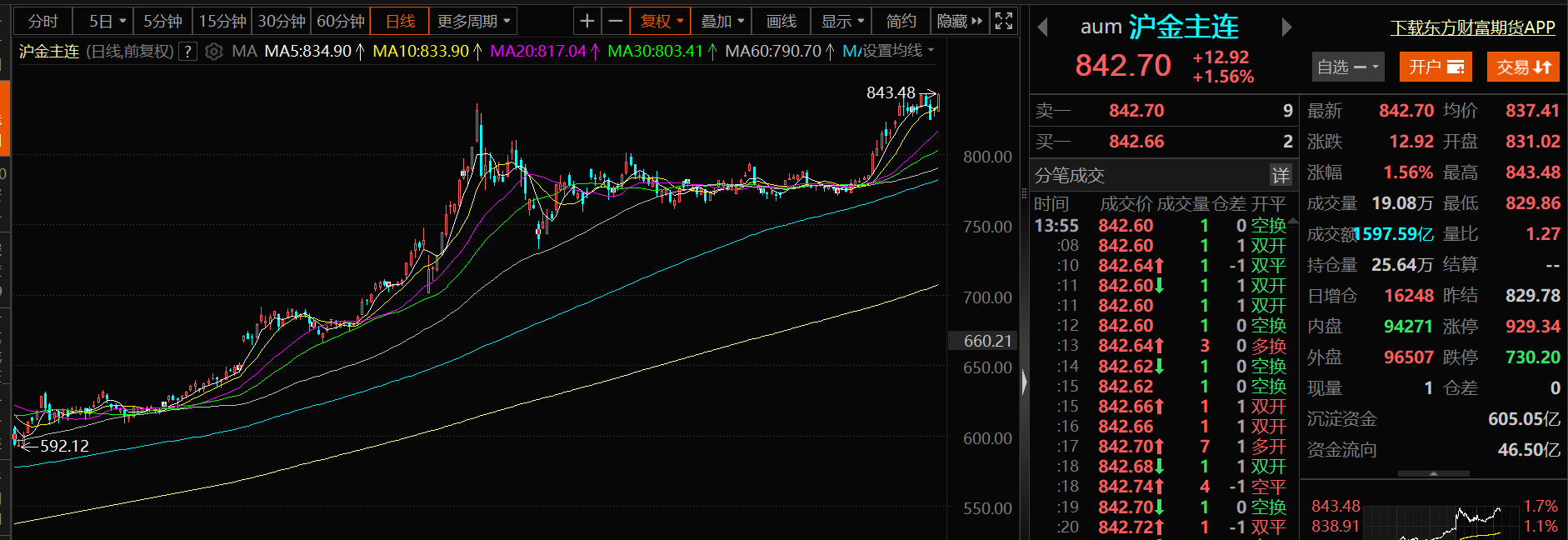
Task: Open the 自选 watchlist dropdown
Action: [1347, 67]
